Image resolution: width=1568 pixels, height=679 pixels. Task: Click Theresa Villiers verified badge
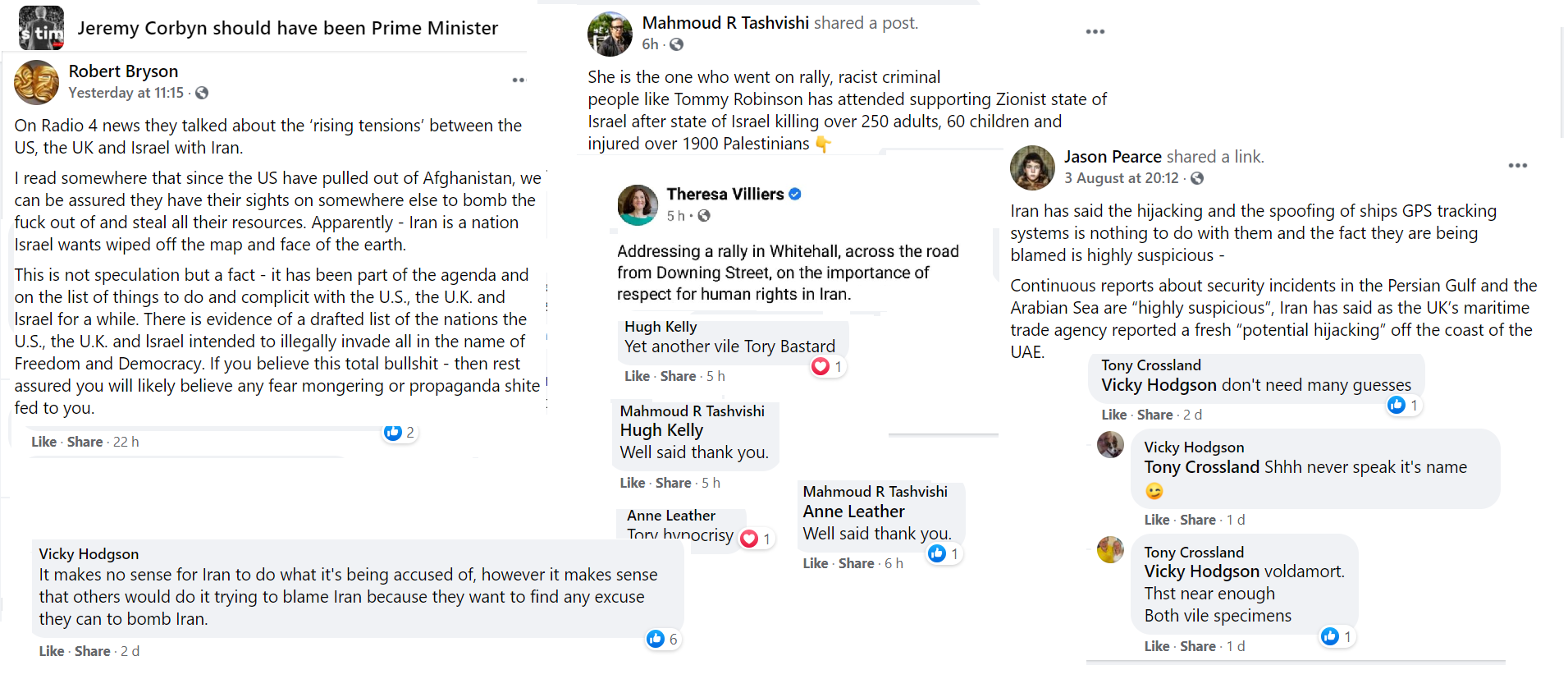point(795,195)
